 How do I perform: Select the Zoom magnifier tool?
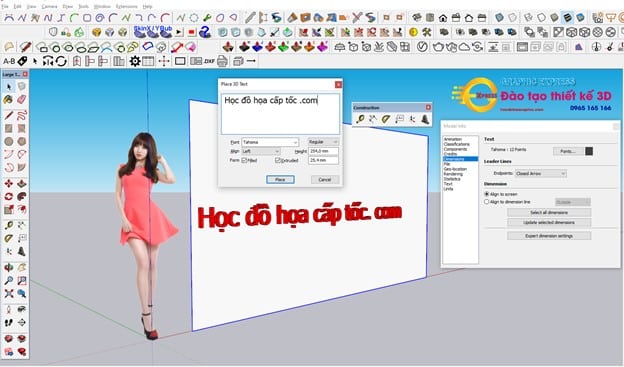pos(9,281)
